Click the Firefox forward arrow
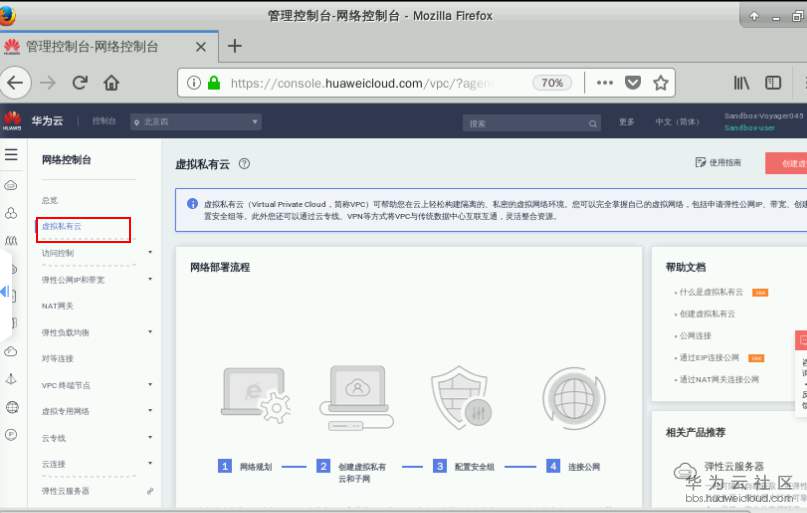 point(48,82)
